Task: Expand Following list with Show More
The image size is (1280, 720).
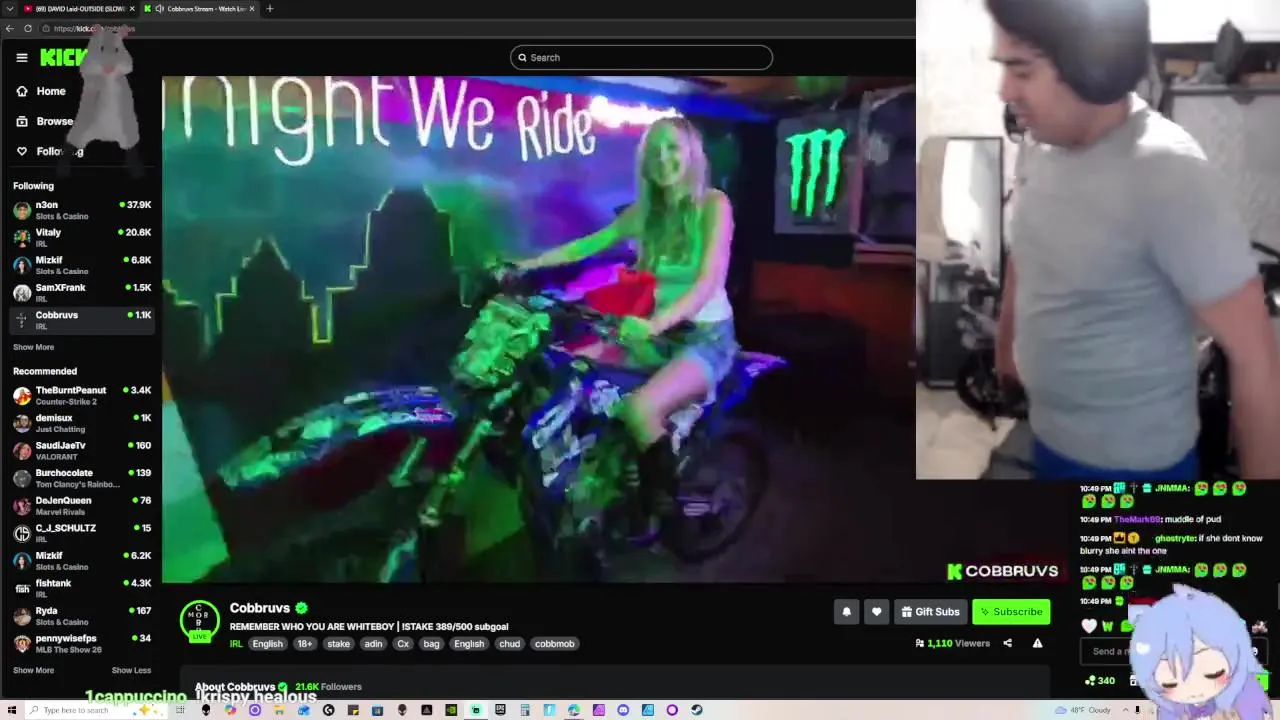Action: pyautogui.click(x=33, y=347)
